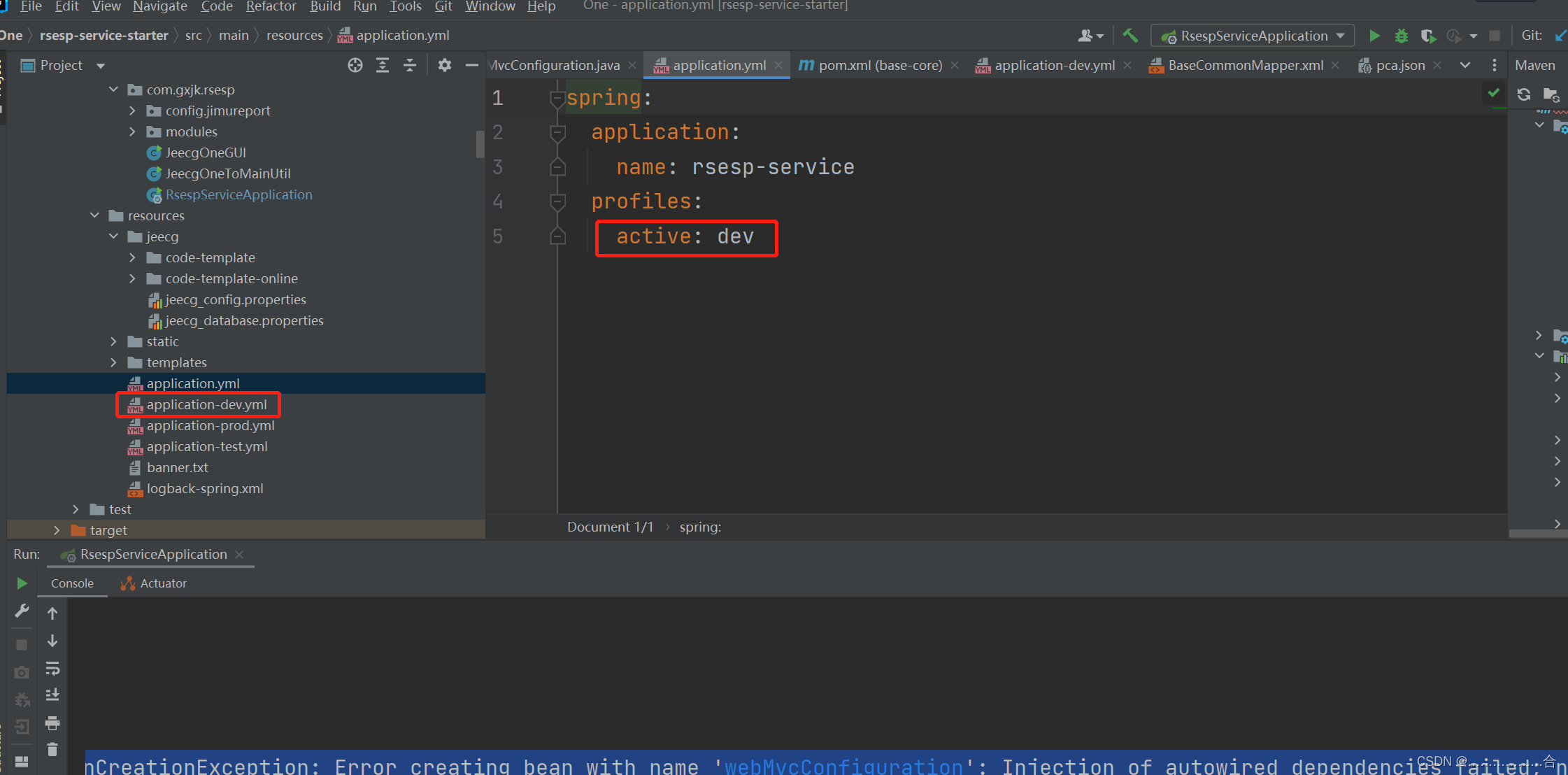Run RsespServiceApplication with the green play icon
This screenshot has width=1568, height=775.
pyautogui.click(x=1374, y=36)
